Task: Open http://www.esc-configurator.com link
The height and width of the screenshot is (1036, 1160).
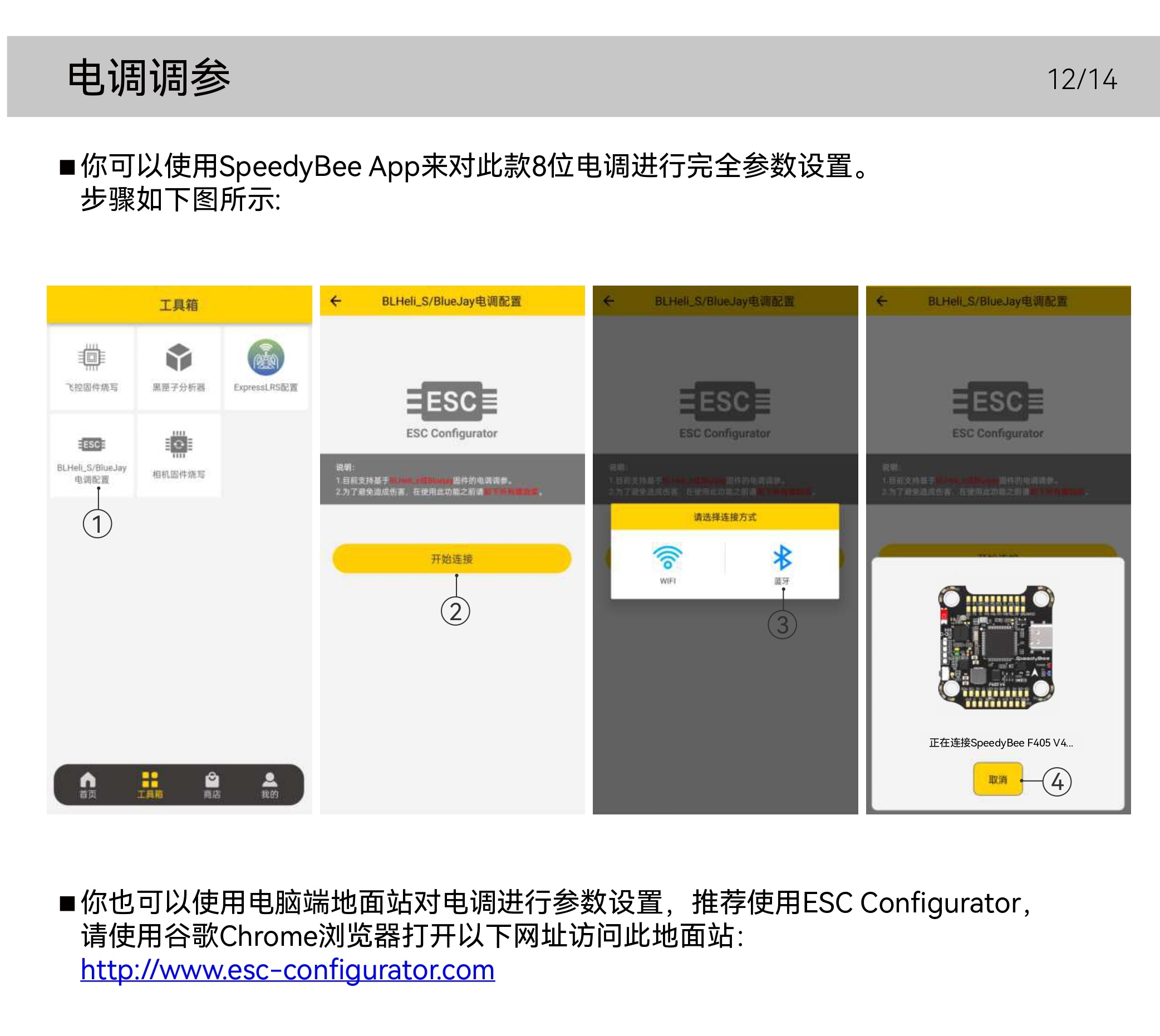Action: coord(287,970)
